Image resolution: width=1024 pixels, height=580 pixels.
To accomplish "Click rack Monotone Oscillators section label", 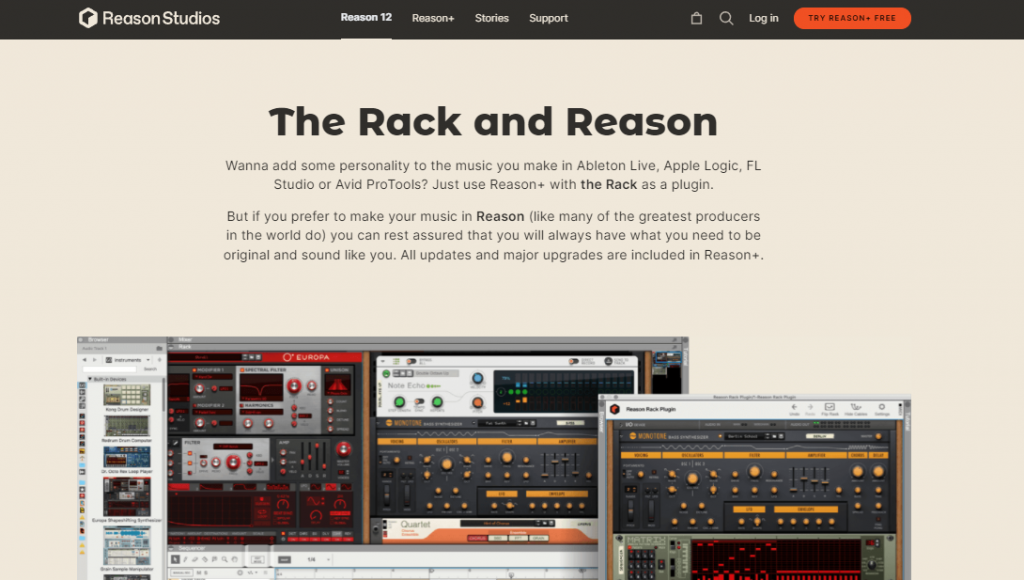I will (447, 442).
